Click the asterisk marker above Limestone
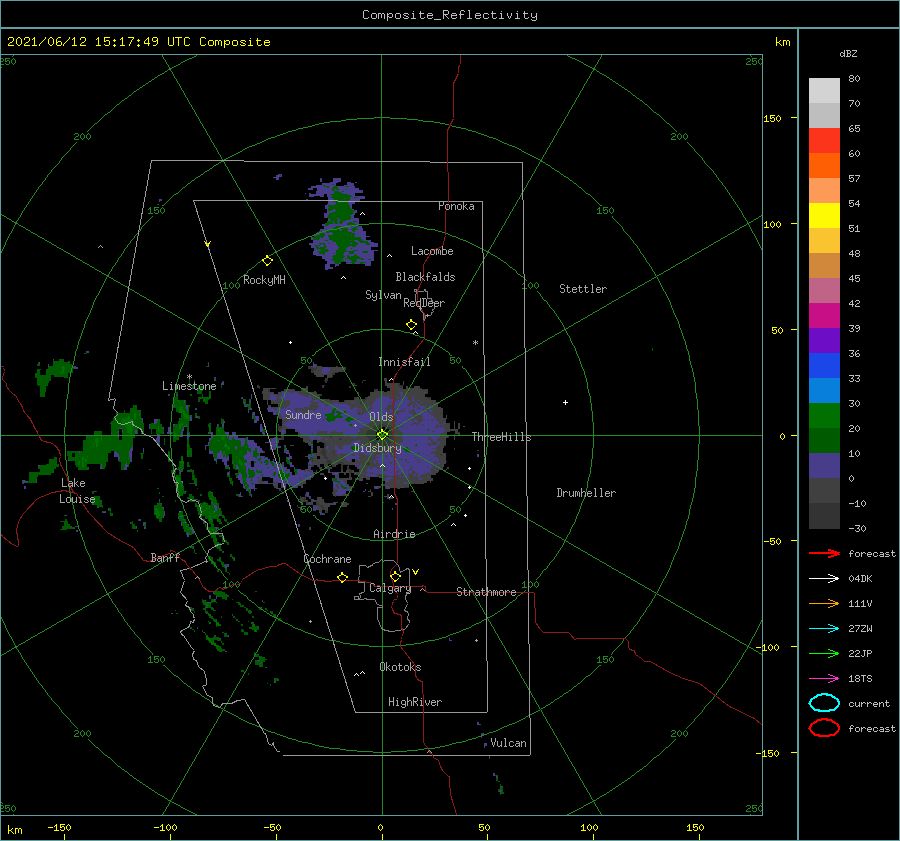This screenshot has height=841, width=900. click(x=189, y=377)
